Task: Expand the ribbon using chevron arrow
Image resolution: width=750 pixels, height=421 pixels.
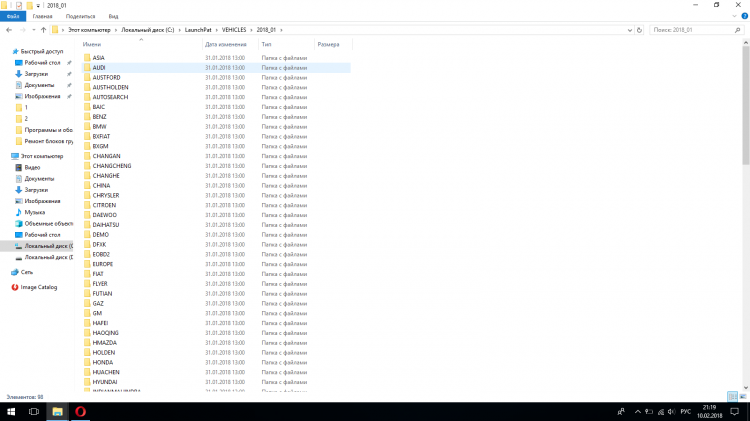Action: pyautogui.click(x=733, y=17)
